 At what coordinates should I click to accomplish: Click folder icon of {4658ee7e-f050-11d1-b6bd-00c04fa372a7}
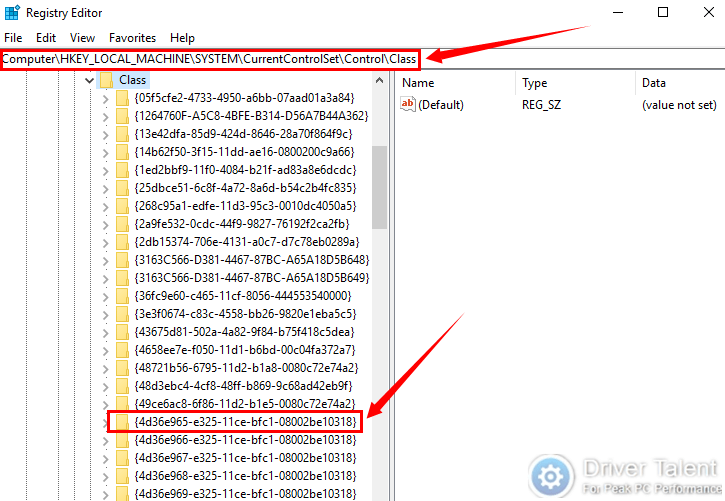[x=122, y=350]
